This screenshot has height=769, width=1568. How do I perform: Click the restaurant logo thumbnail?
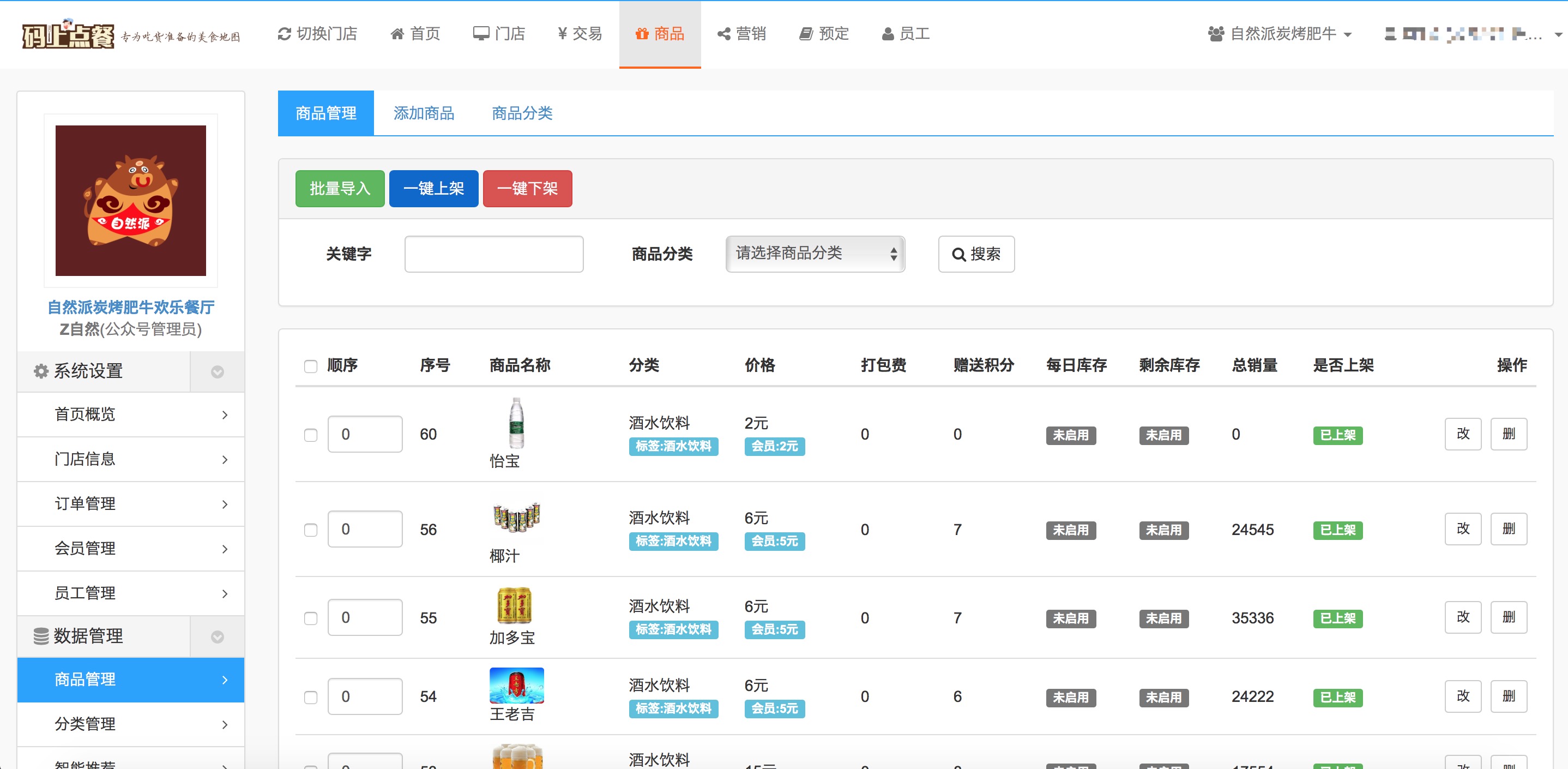tap(131, 200)
